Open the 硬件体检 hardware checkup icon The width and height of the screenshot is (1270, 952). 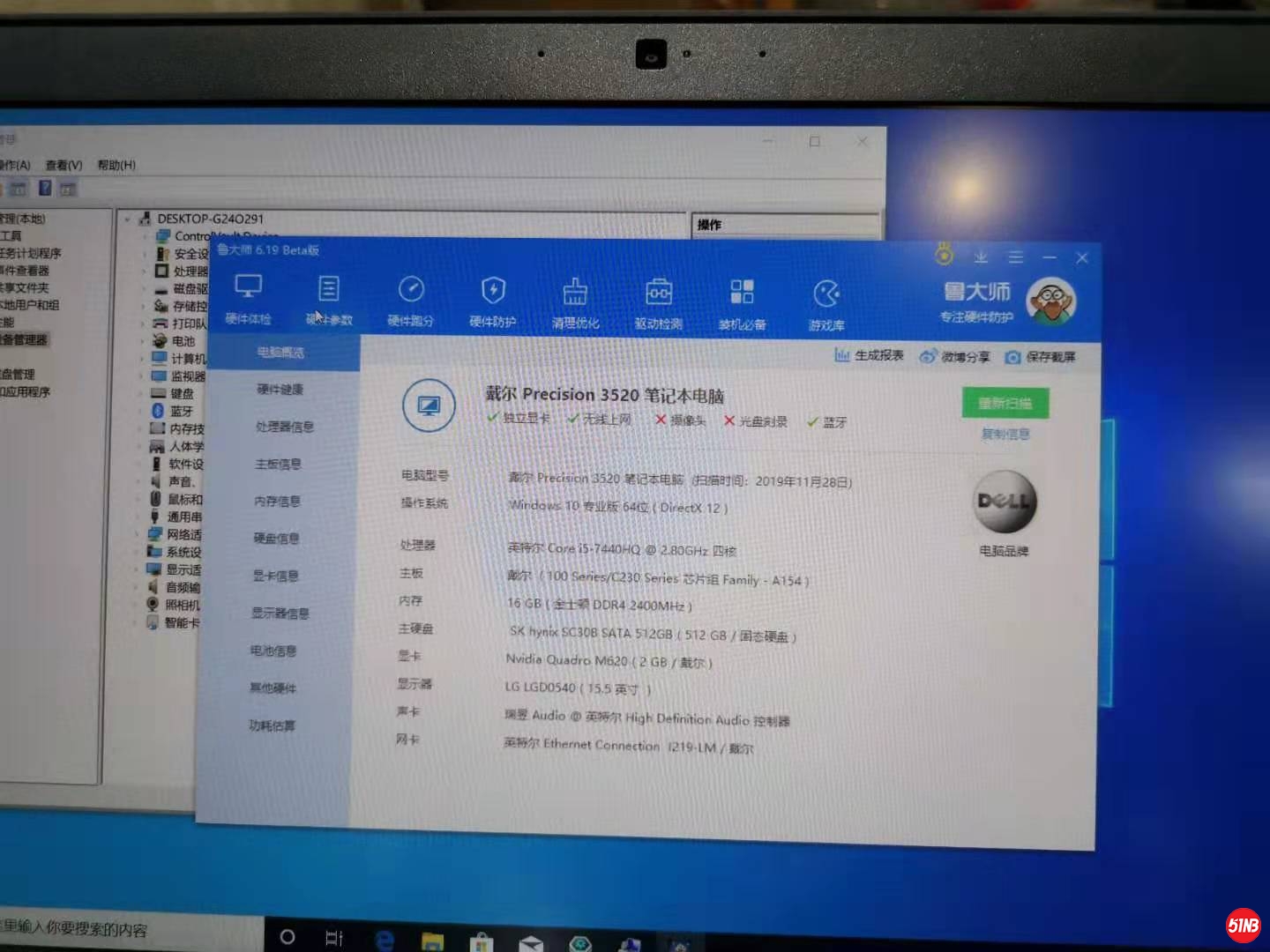tap(248, 288)
